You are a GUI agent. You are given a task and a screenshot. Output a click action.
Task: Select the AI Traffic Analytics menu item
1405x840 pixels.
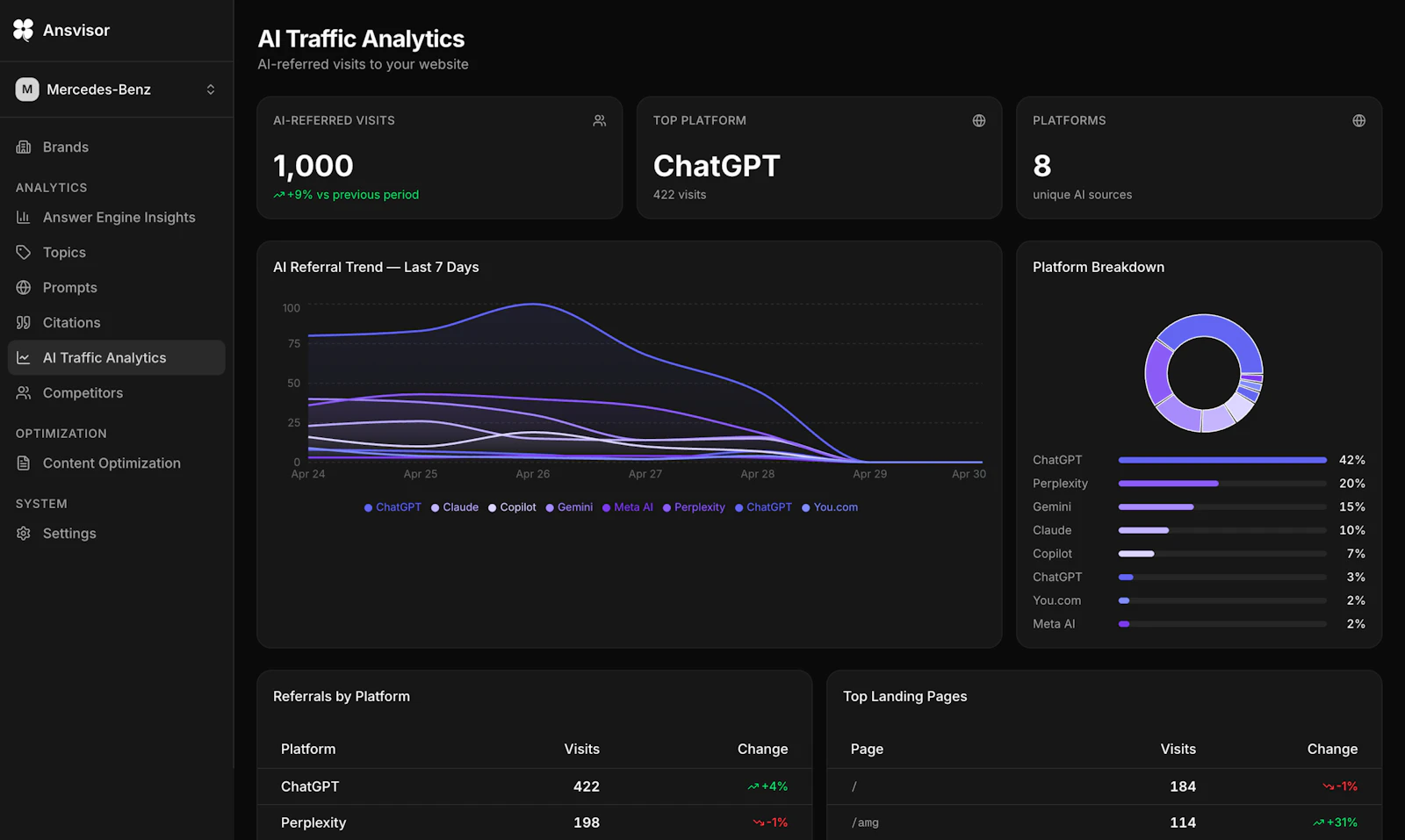click(x=117, y=358)
